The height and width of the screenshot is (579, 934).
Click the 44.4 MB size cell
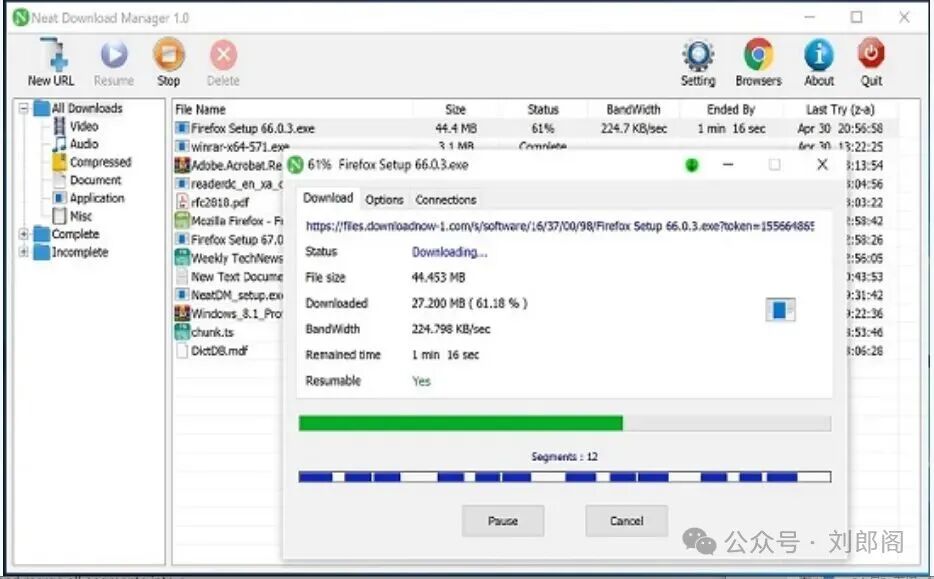[x=456, y=128]
